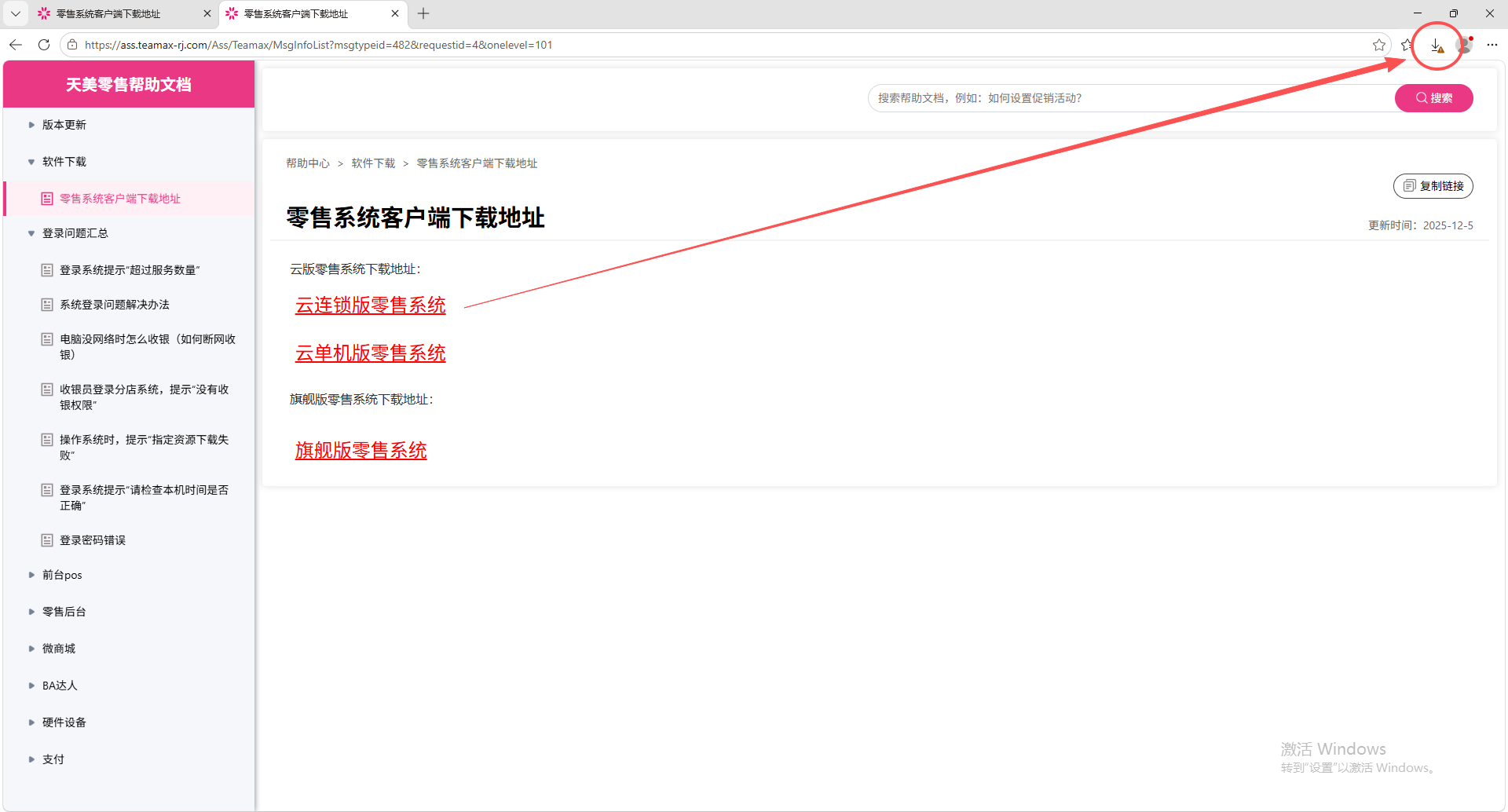
Task: Click the 零售系统客户端下载地址 breadcrumb item
Action: coord(477,163)
